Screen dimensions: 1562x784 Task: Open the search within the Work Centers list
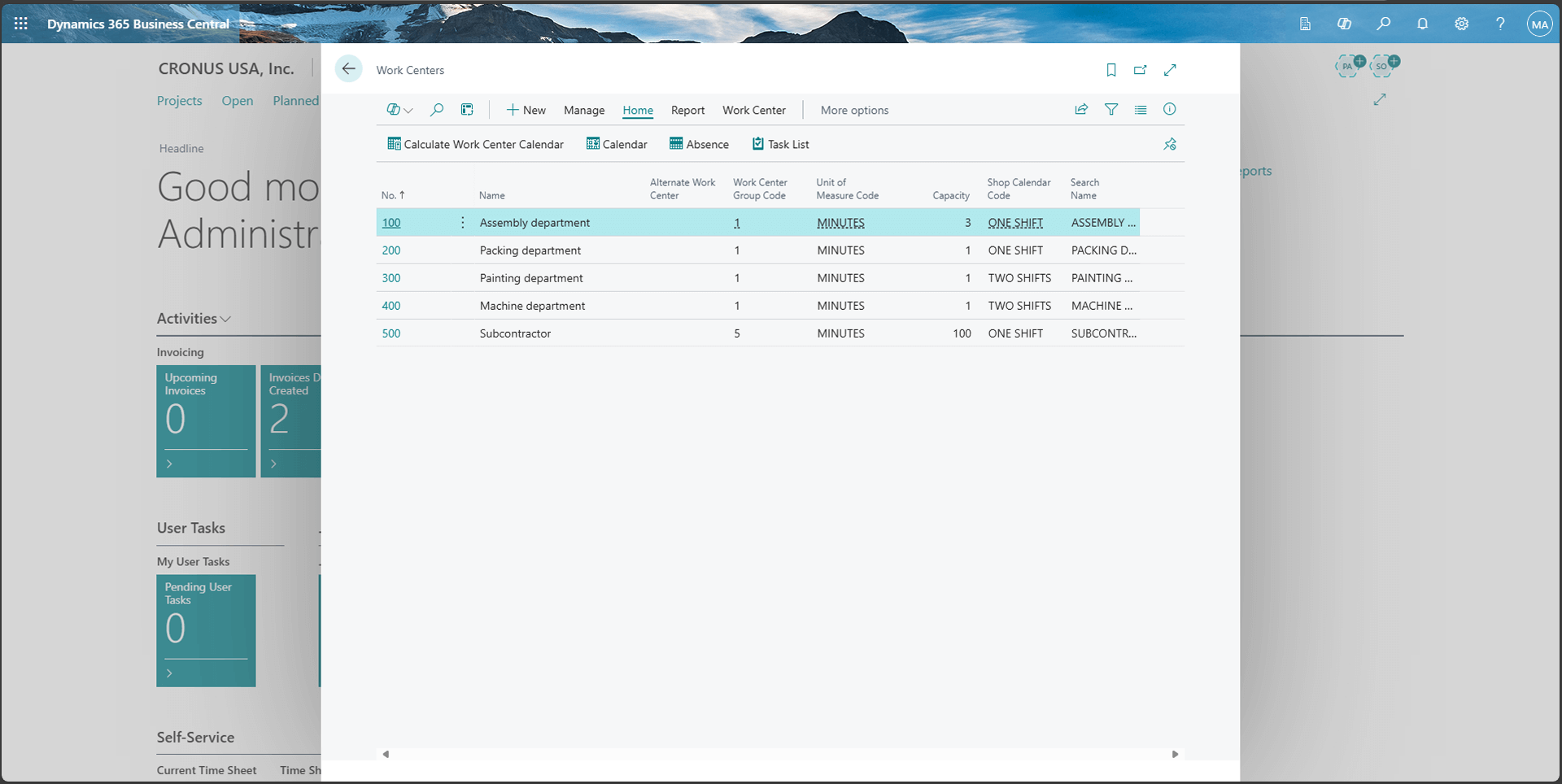(437, 109)
